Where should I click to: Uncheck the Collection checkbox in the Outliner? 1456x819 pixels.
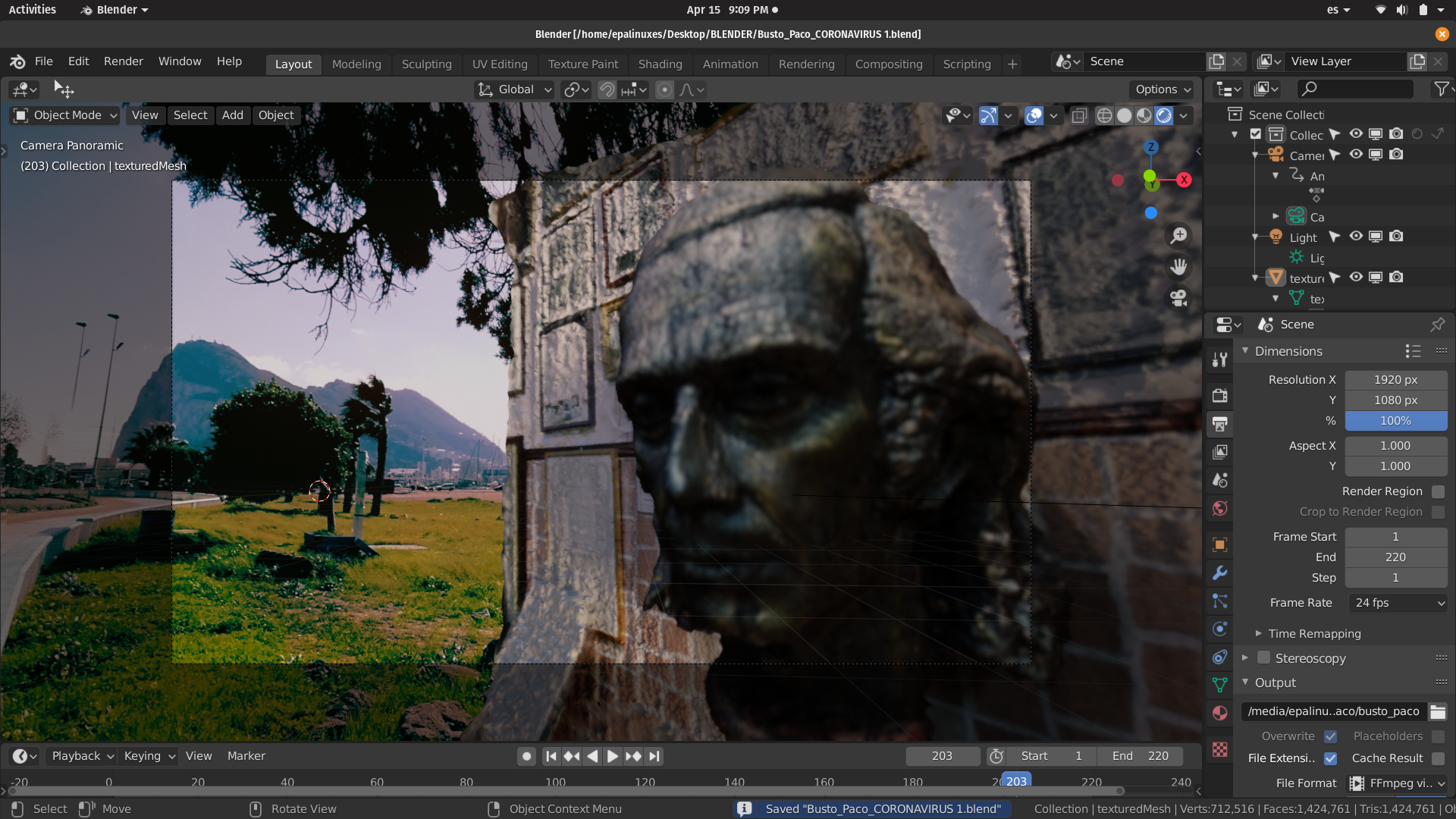[x=1257, y=134]
